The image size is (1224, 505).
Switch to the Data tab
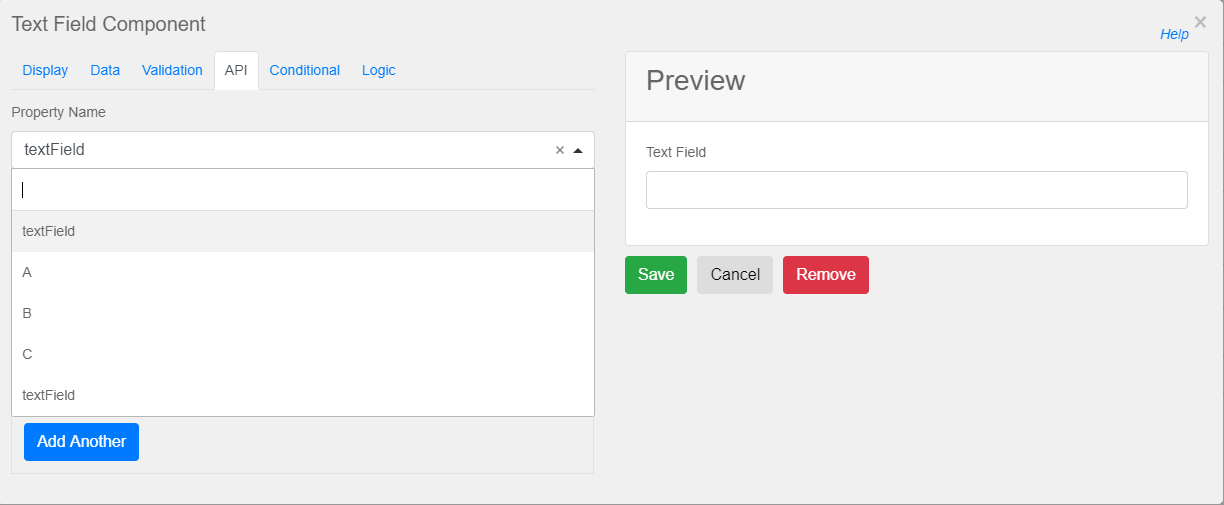[105, 70]
